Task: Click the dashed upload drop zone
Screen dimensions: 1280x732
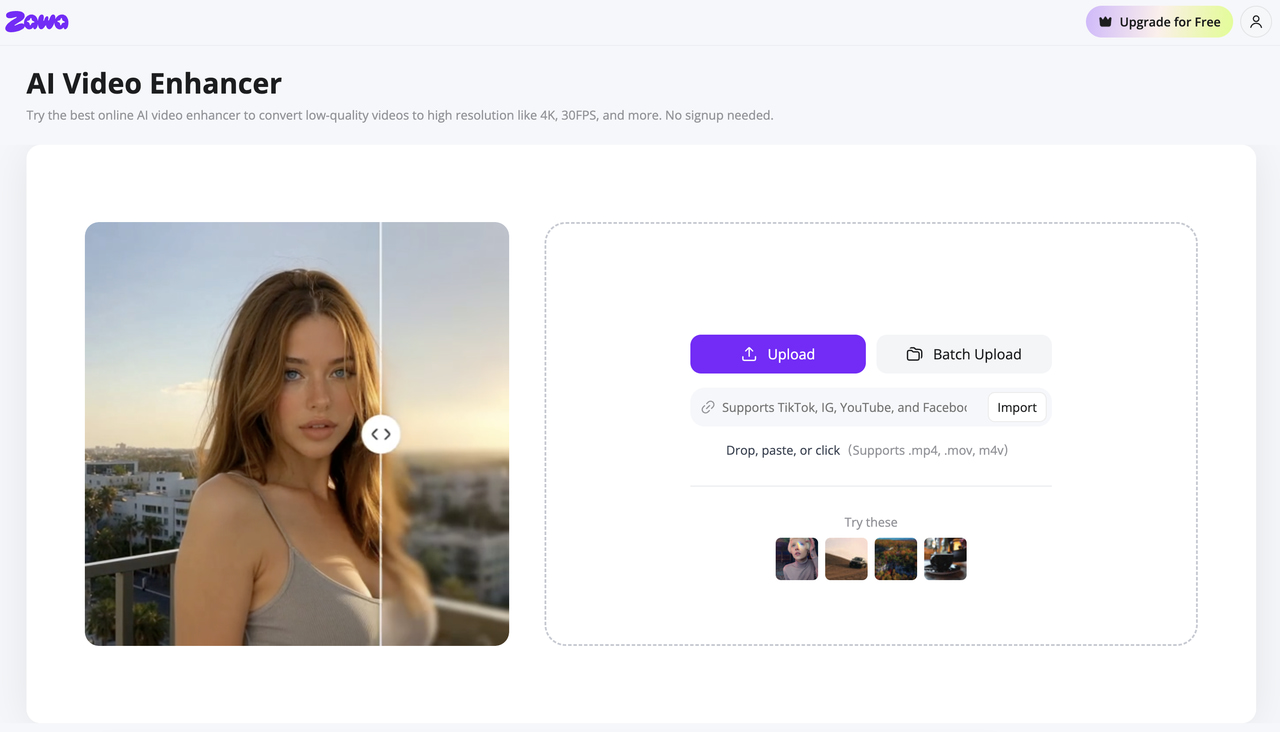Action: point(871,434)
